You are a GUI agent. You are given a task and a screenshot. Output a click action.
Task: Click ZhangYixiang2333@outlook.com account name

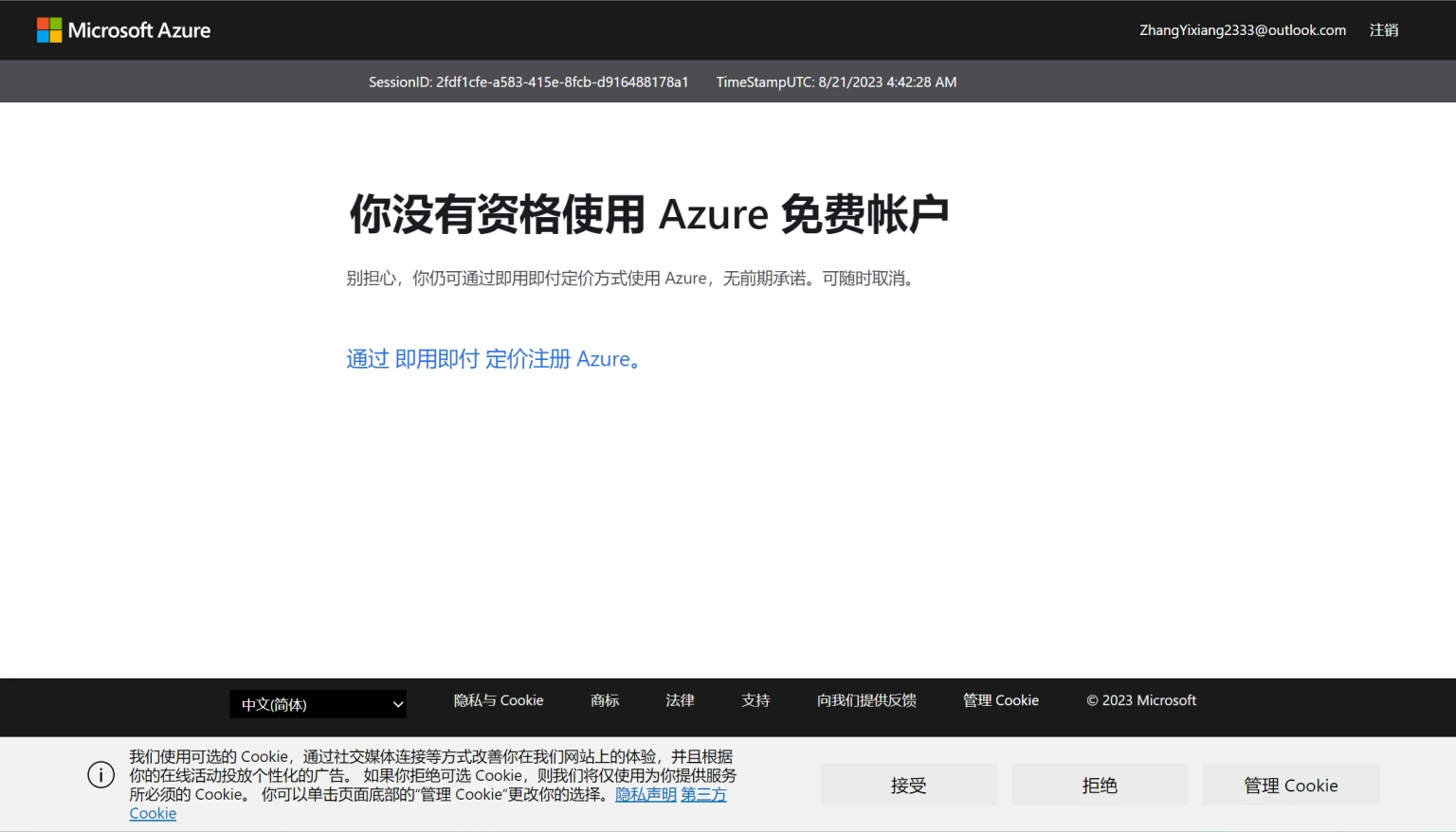(x=1243, y=30)
